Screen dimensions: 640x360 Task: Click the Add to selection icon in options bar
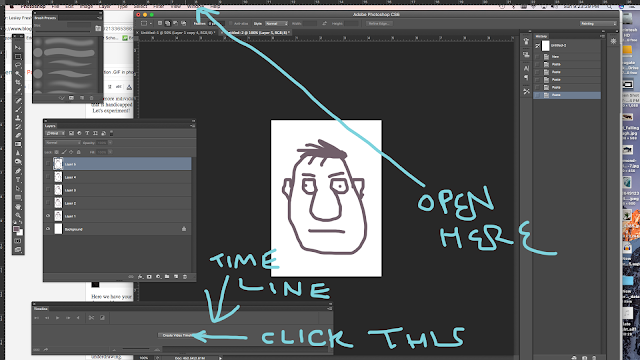pos(167,23)
